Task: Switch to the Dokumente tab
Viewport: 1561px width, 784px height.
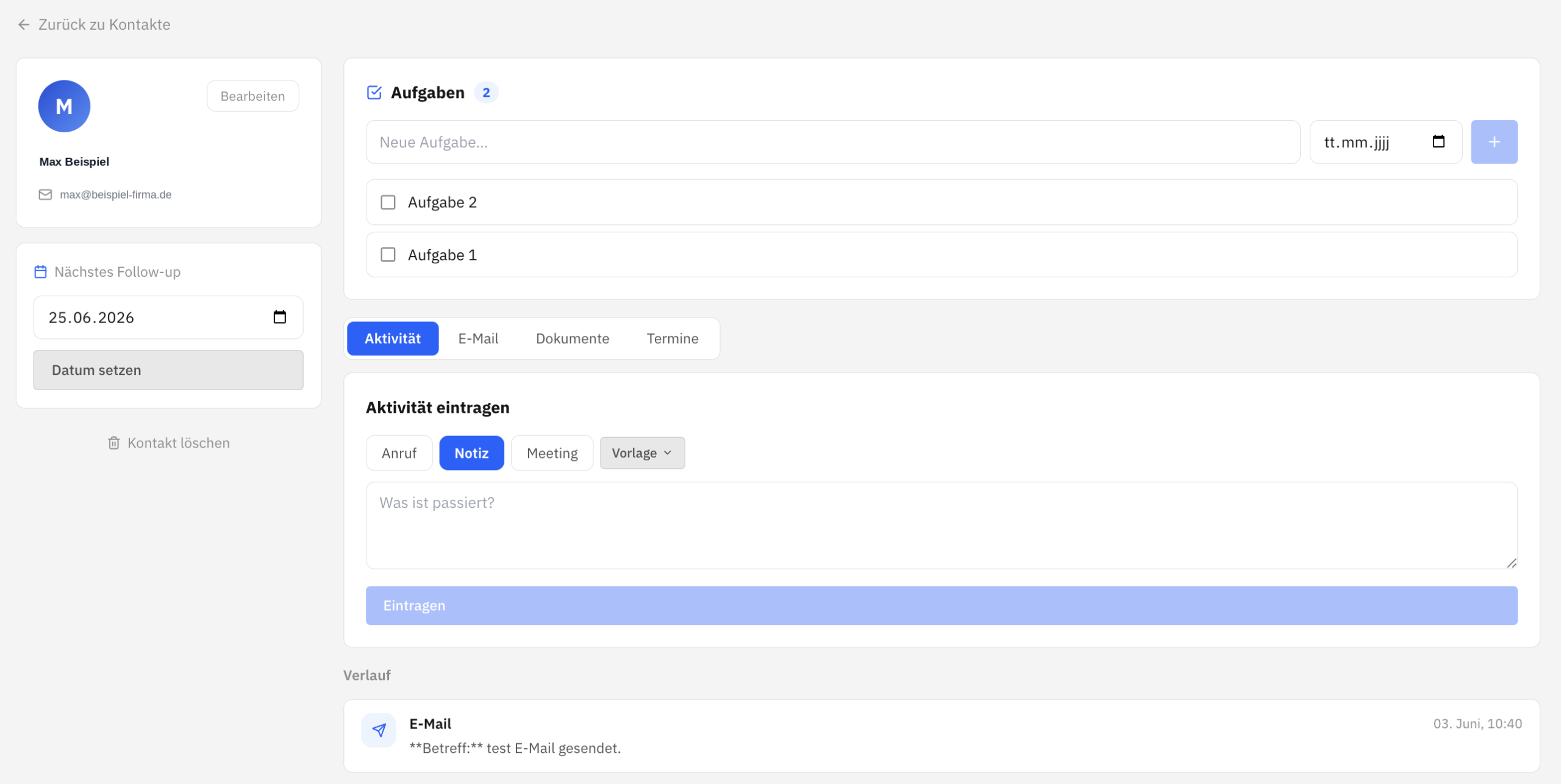Action: (x=573, y=338)
